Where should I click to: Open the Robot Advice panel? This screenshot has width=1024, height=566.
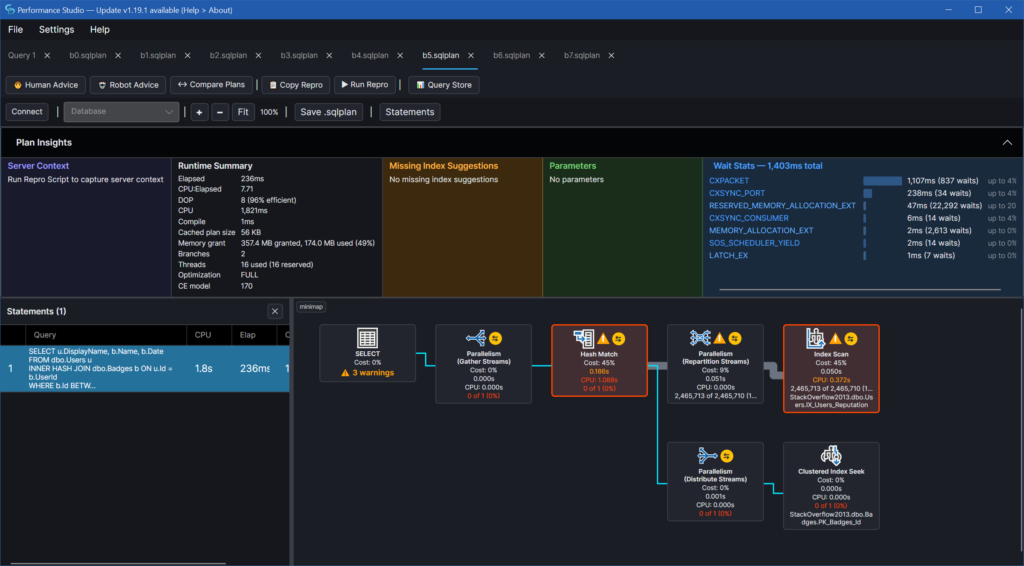coord(128,85)
